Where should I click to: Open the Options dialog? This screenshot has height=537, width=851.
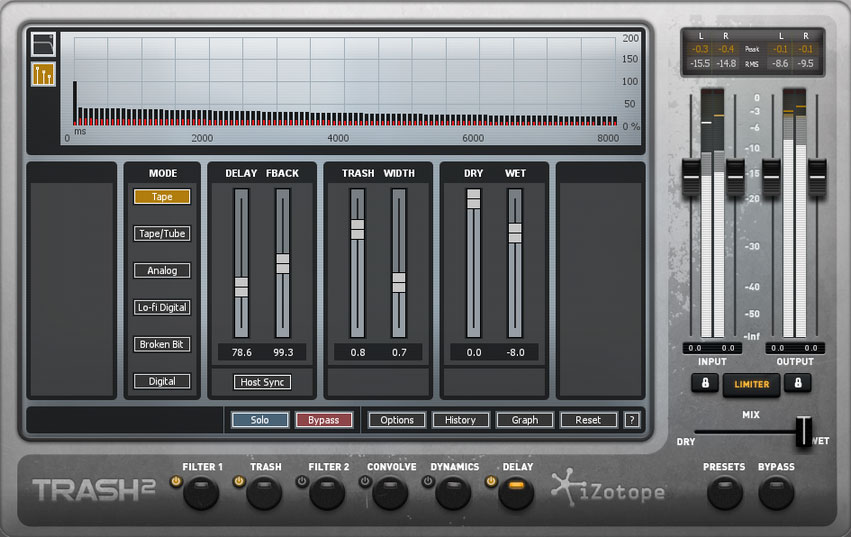(397, 420)
